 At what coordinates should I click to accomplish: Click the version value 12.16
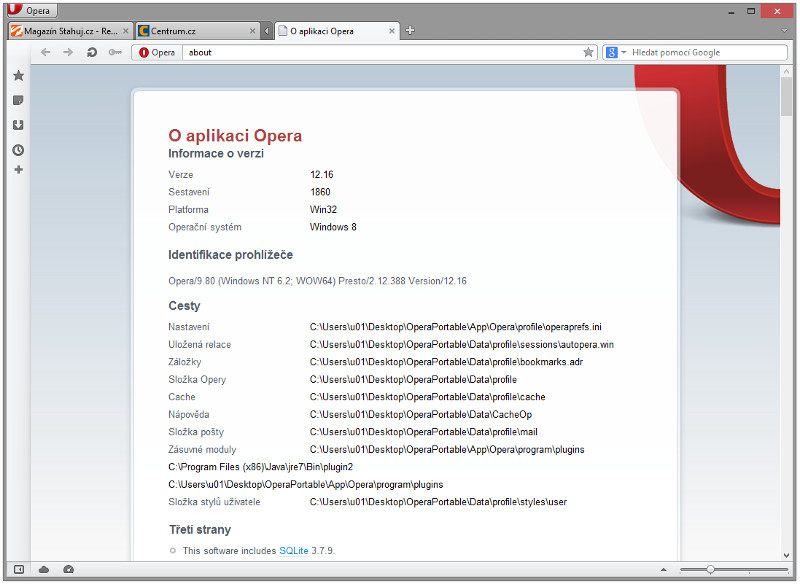[321, 174]
